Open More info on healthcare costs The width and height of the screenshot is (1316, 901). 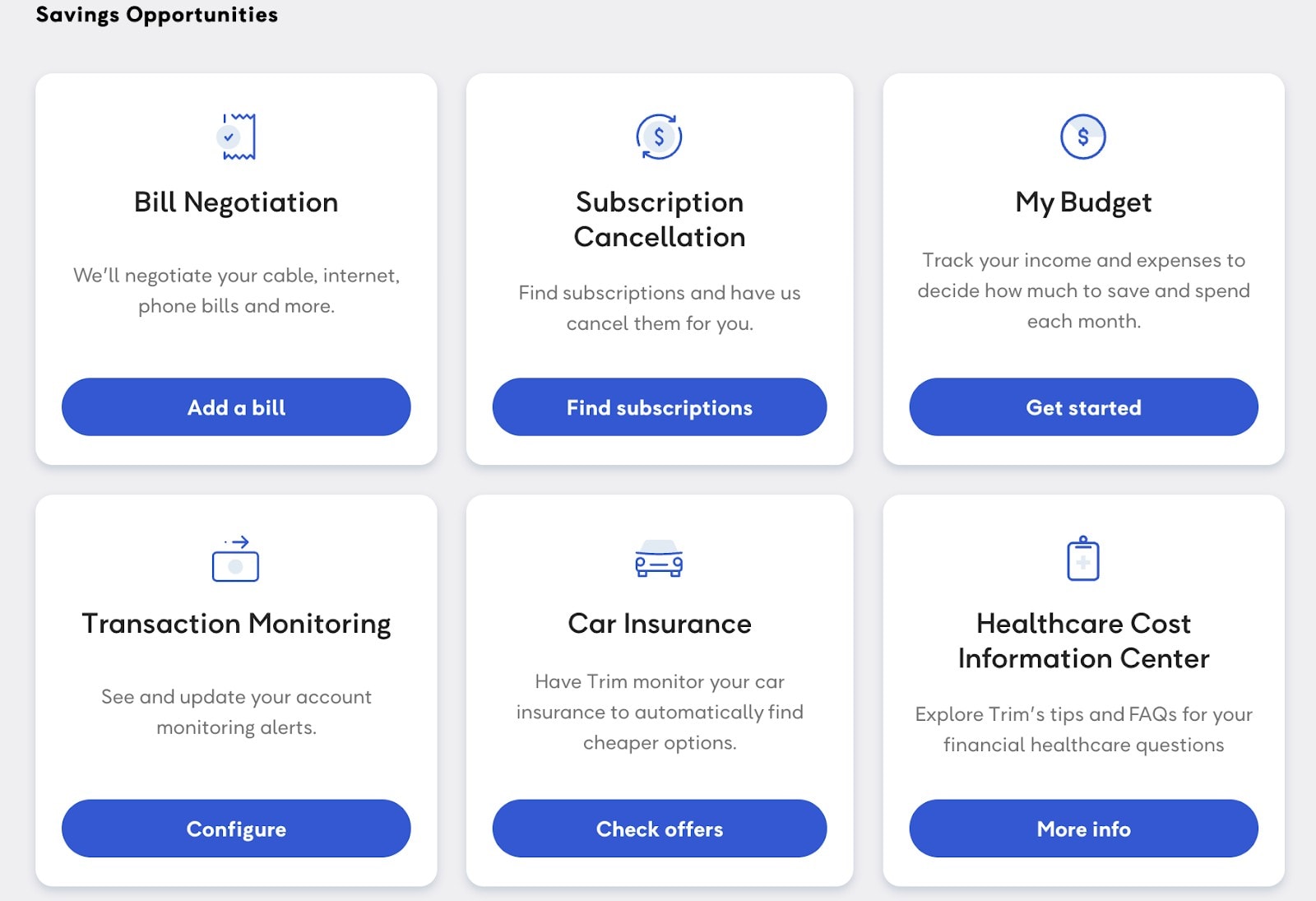pos(1083,829)
